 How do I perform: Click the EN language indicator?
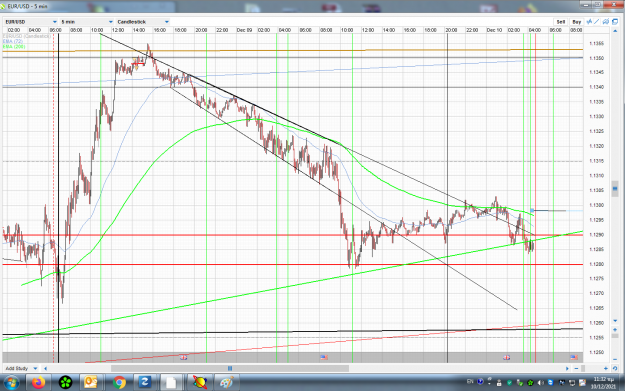pos(470,382)
